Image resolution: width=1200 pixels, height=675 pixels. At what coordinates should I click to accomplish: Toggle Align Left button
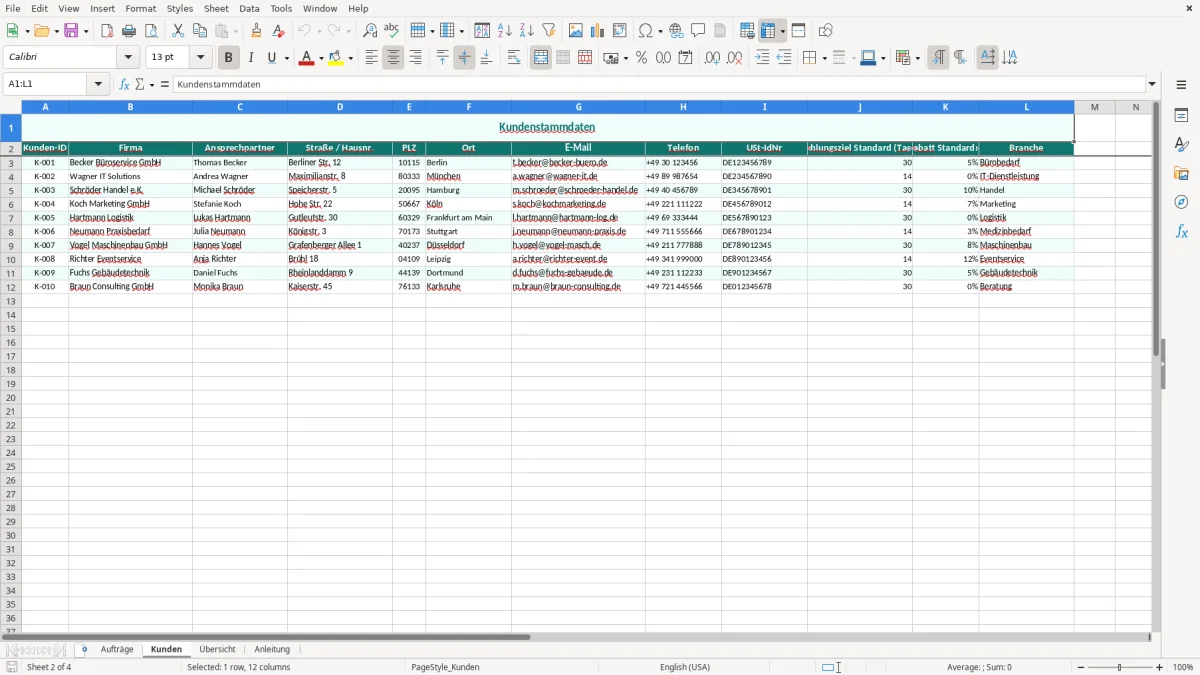[x=371, y=58]
